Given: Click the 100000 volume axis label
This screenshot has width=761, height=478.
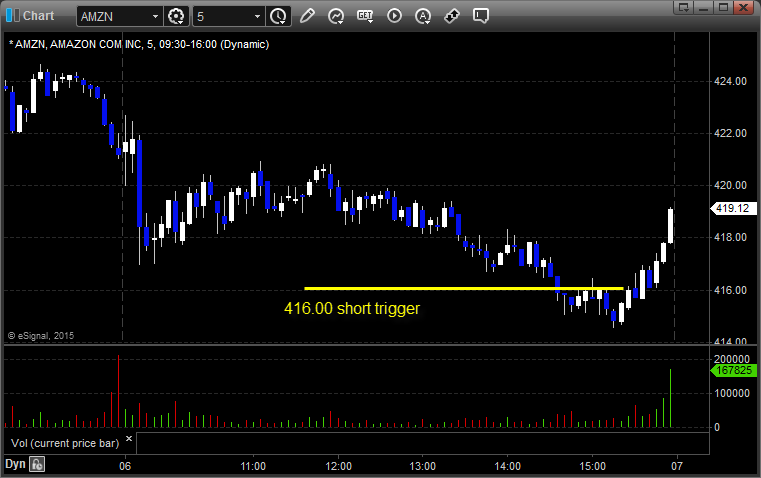Looking at the screenshot, I should click(732, 393).
